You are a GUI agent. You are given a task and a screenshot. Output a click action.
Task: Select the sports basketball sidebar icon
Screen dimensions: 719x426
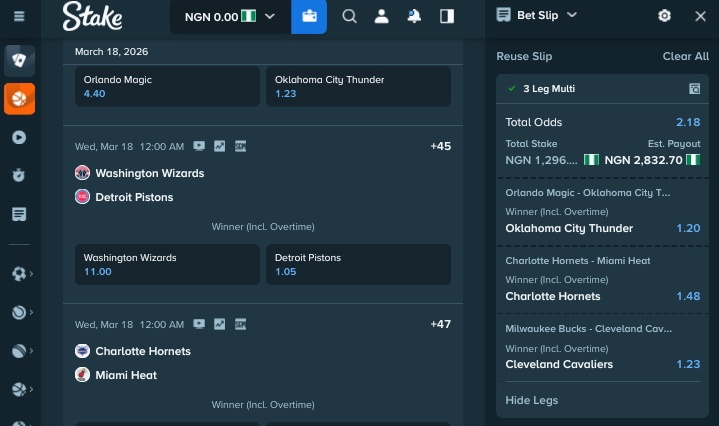[x=19, y=99]
